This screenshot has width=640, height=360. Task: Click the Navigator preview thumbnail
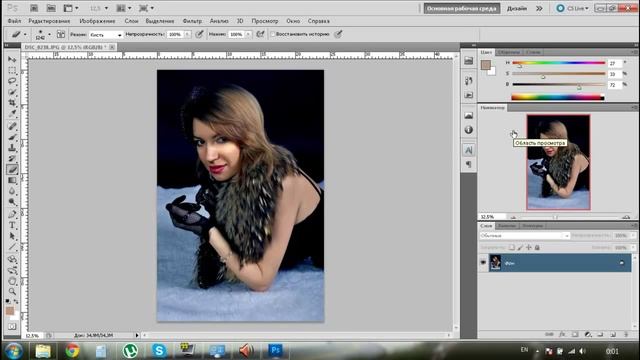click(x=558, y=162)
